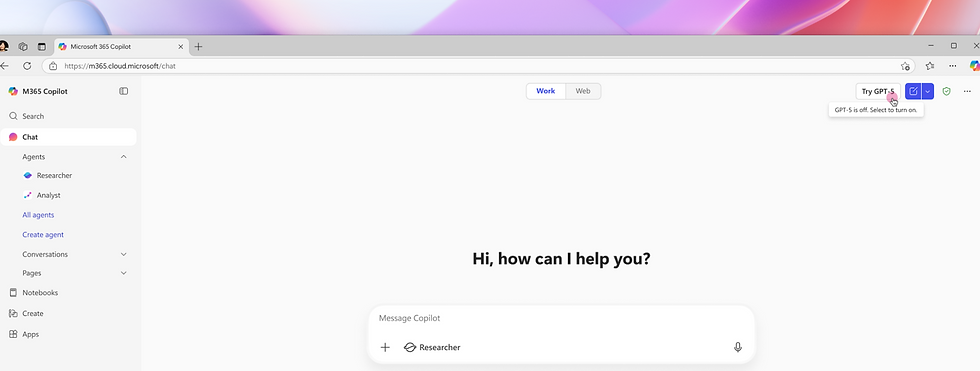Screen dimensions: 980x371
Task: Open the dropdown next to new chat
Action: point(928,91)
